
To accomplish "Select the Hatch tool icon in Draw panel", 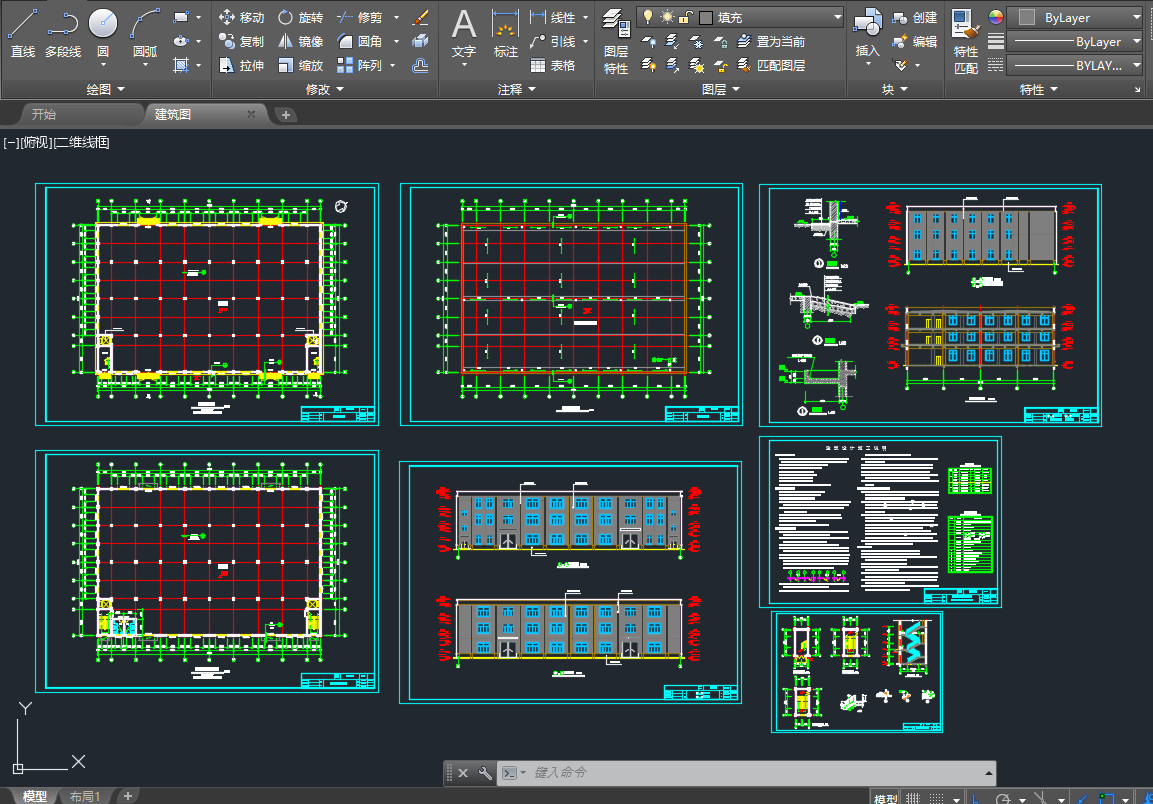I will tap(181, 65).
